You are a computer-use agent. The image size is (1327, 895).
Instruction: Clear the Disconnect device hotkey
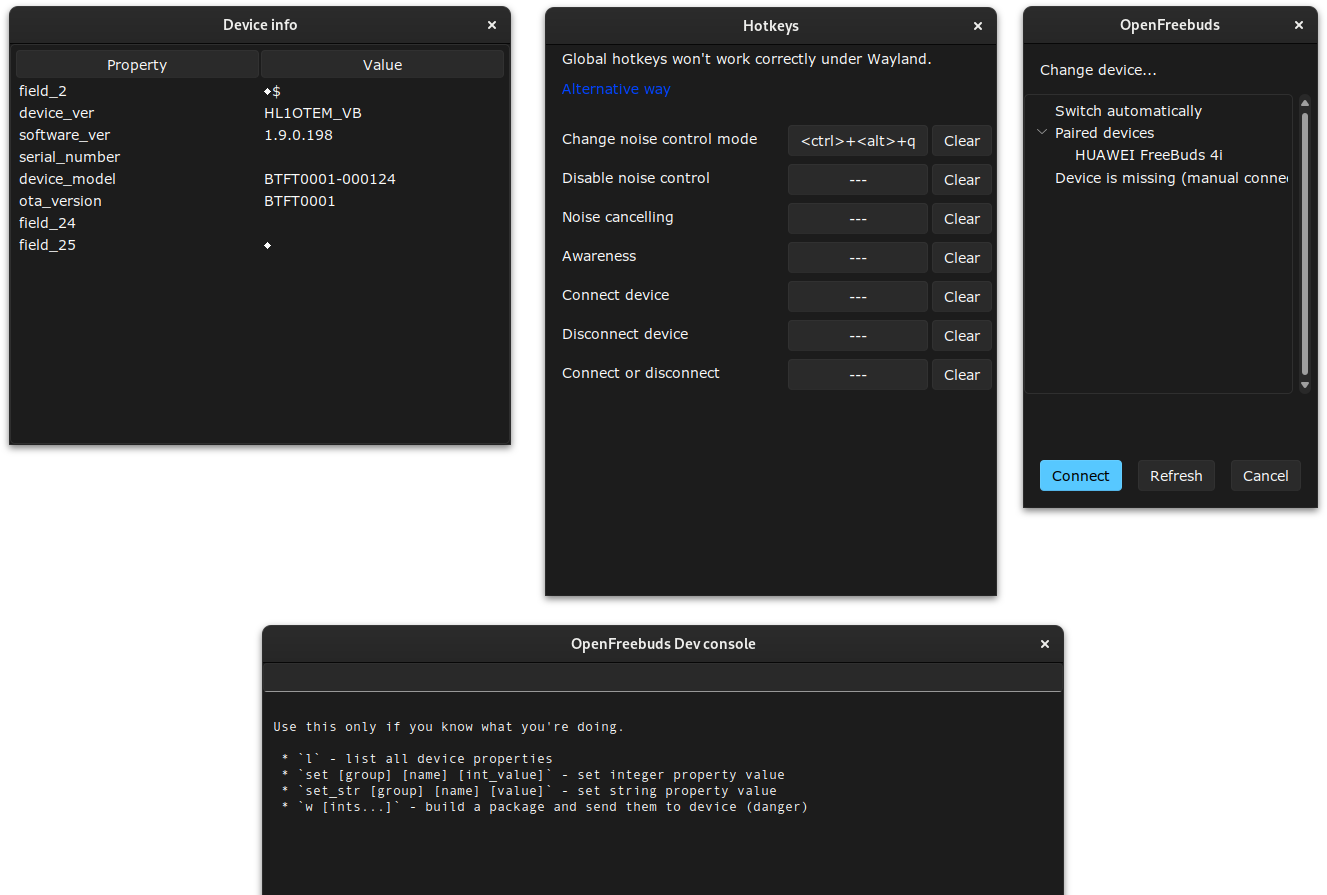coord(962,336)
